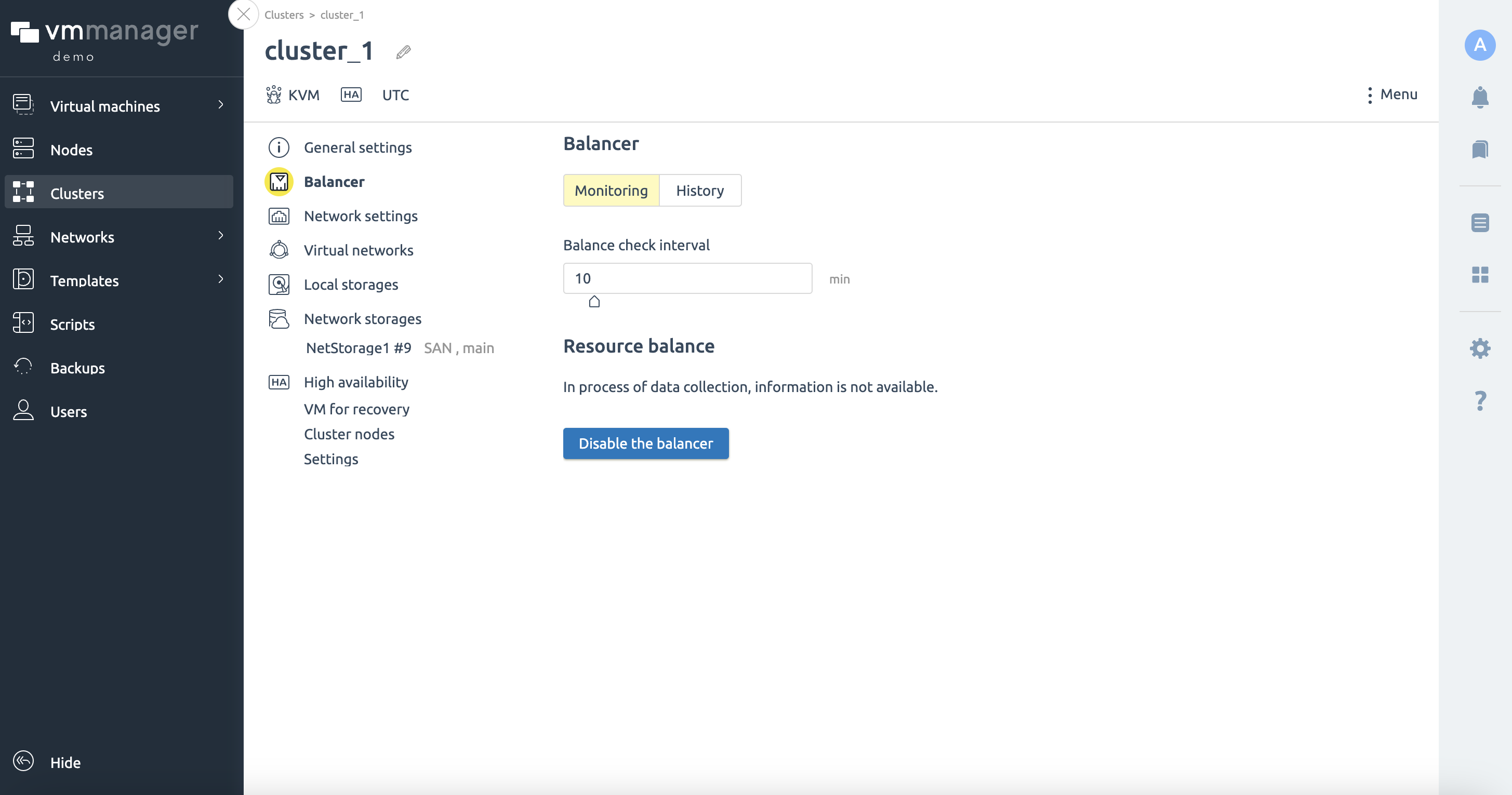This screenshot has width=1512, height=795.
Task: Switch to the History tab
Action: [x=700, y=190]
